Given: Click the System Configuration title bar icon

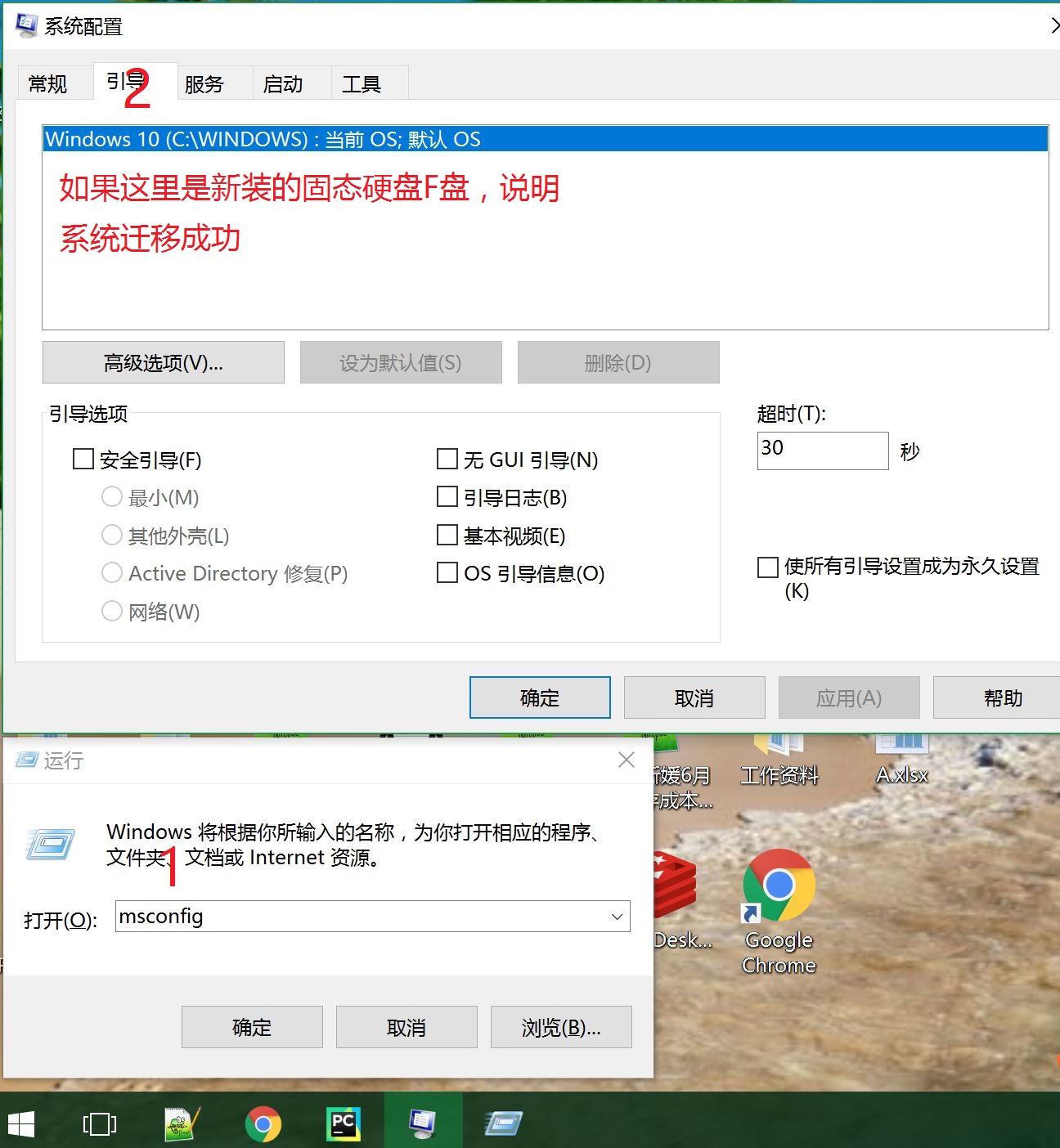Looking at the screenshot, I should click(26, 25).
